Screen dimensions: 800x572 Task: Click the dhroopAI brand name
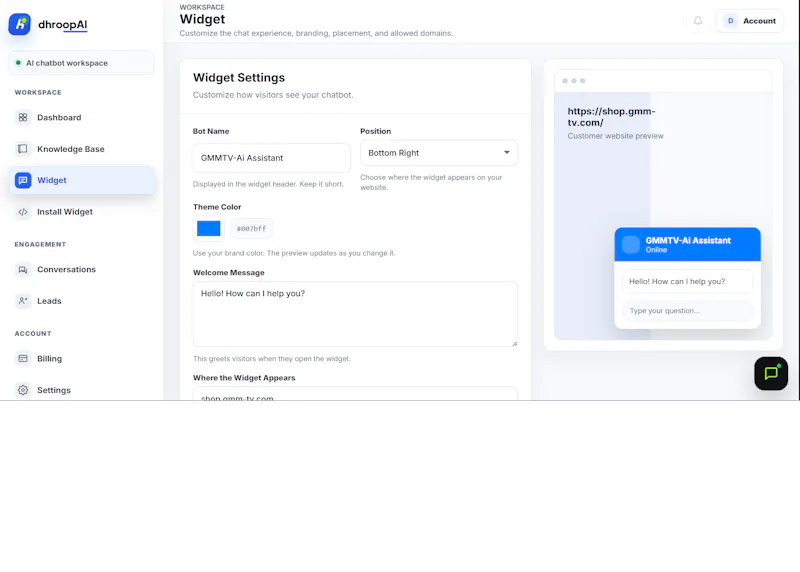coord(63,24)
